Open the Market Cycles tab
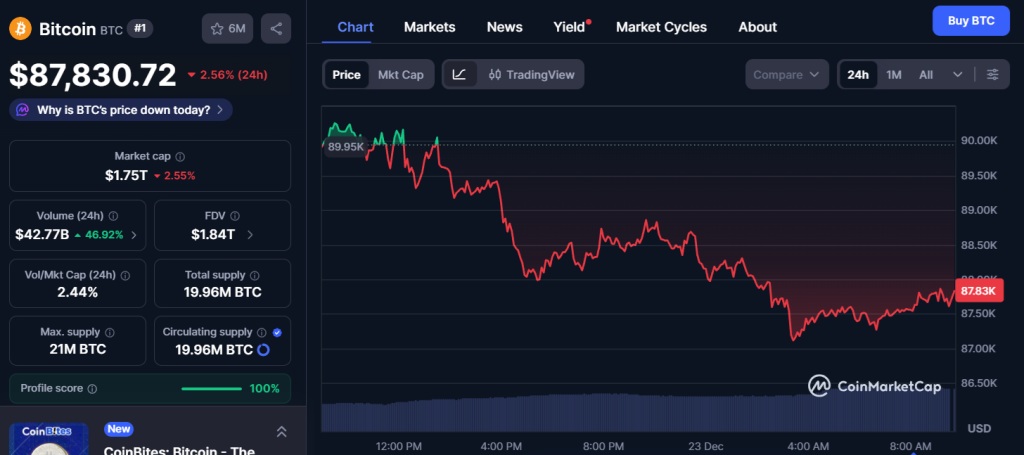 (x=661, y=27)
